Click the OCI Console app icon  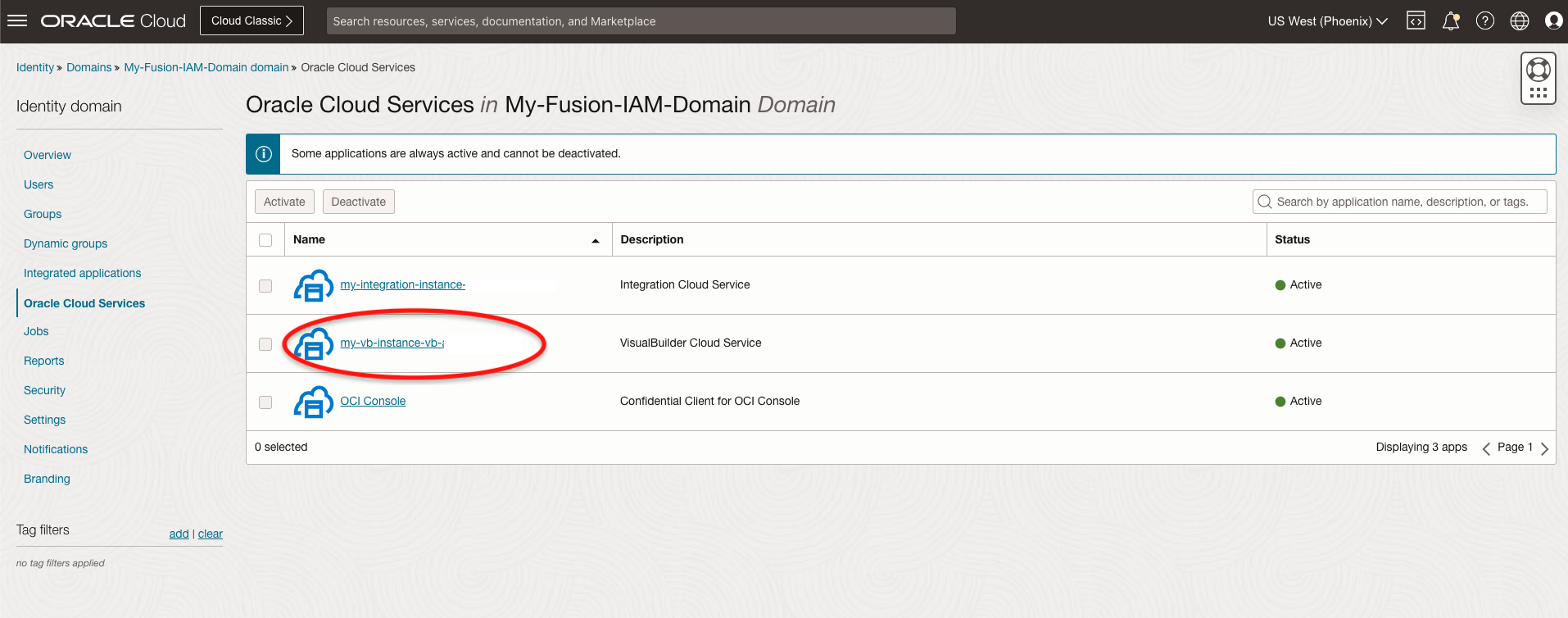(x=313, y=402)
